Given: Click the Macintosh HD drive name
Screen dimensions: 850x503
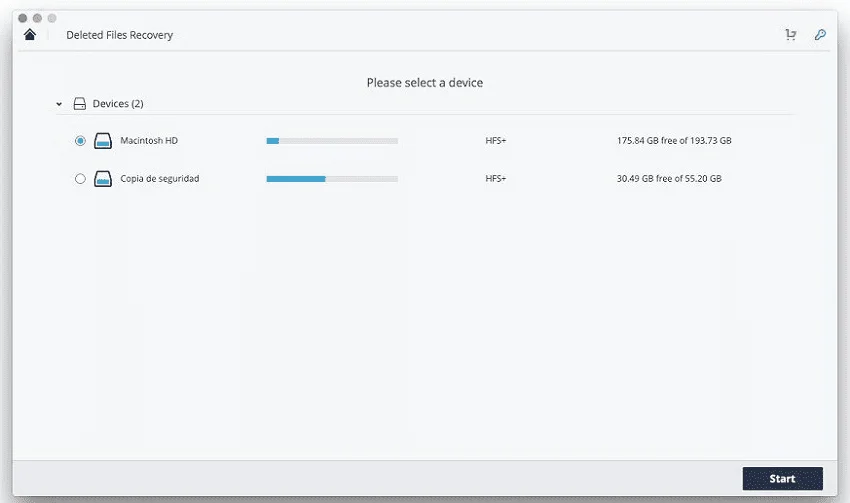Looking at the screenshot, I should click(149, 140).
